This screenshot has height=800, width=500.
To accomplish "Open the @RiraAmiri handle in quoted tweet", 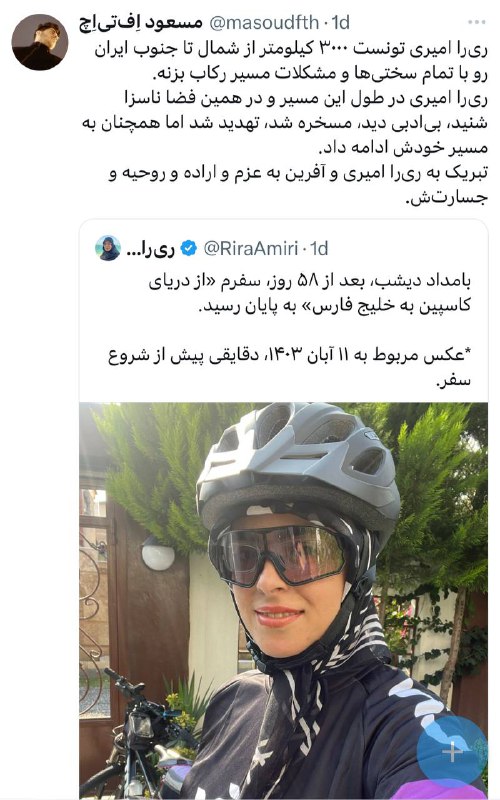I will point(251,248).
